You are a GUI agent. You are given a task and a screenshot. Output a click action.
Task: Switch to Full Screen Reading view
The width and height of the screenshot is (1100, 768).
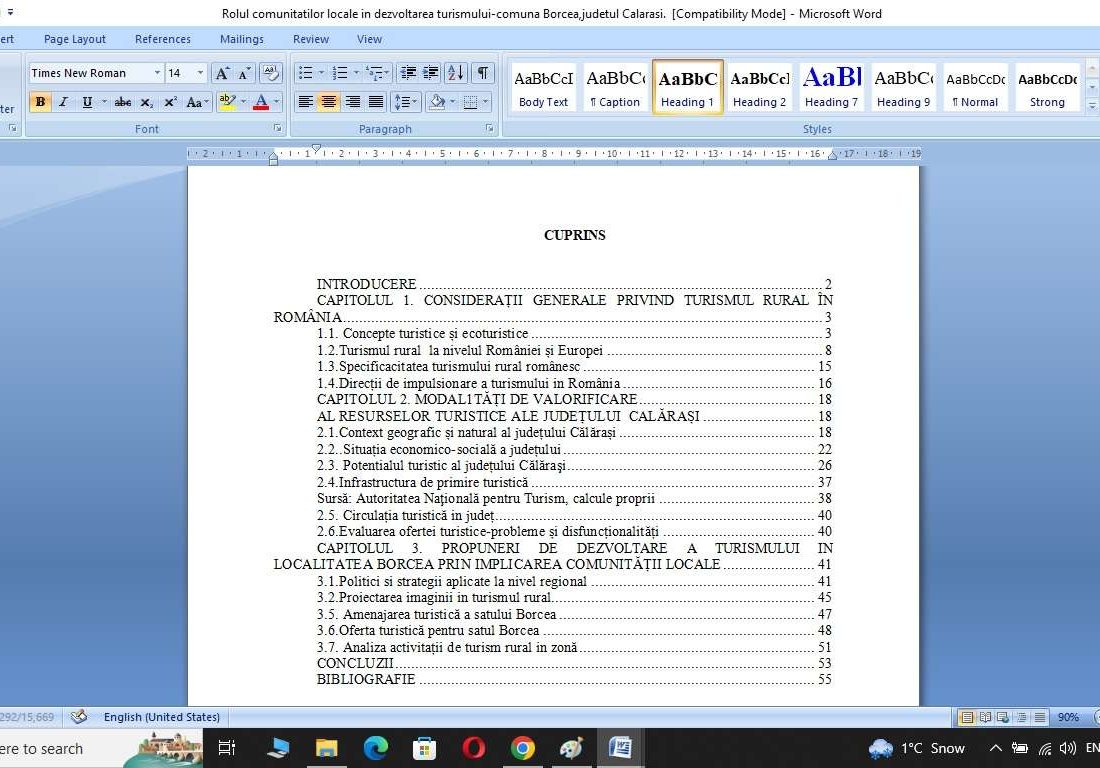985,717
